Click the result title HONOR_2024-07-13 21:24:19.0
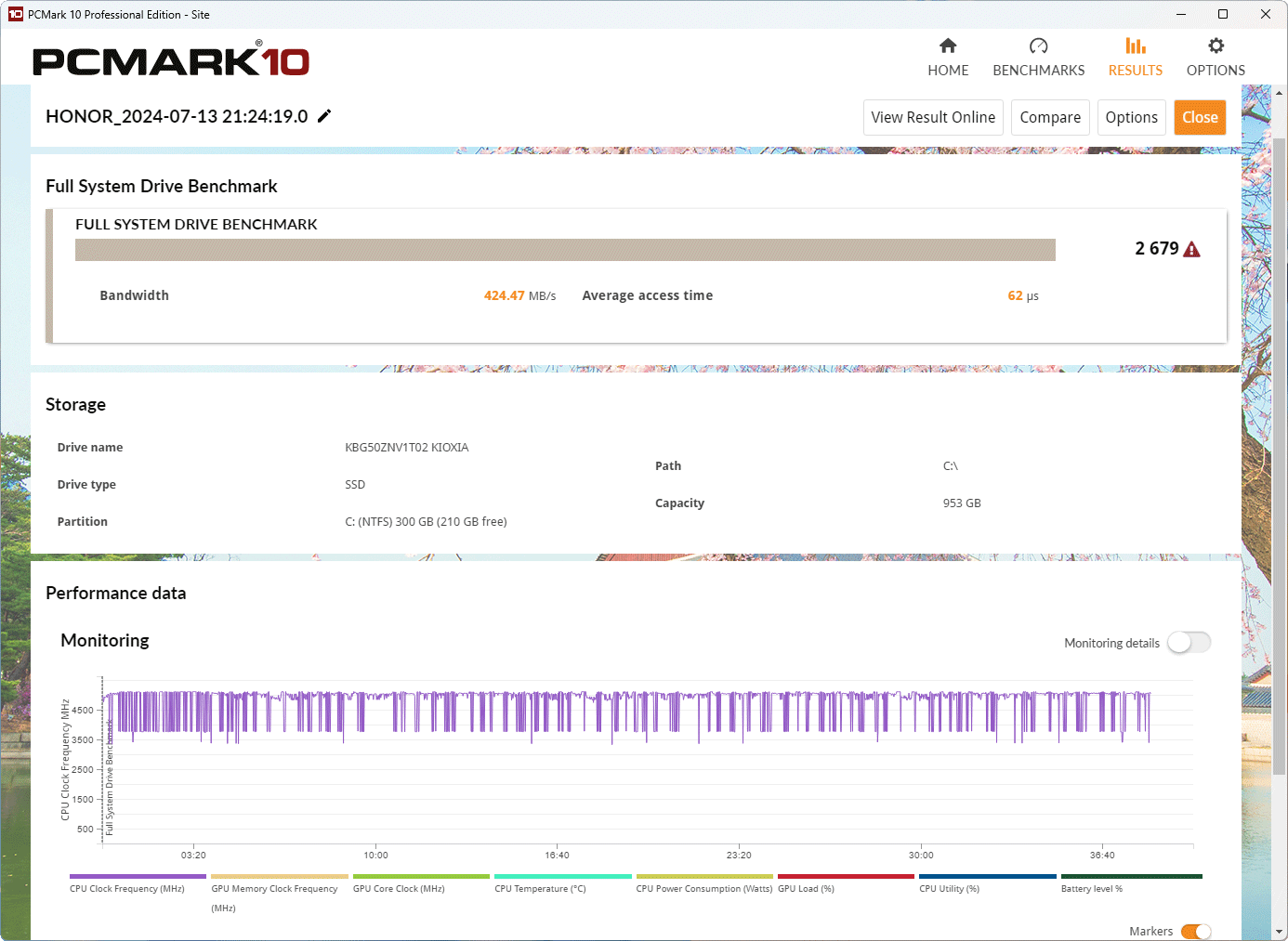This screenshot has width=1288, height=941. click(x=177, y=116)
